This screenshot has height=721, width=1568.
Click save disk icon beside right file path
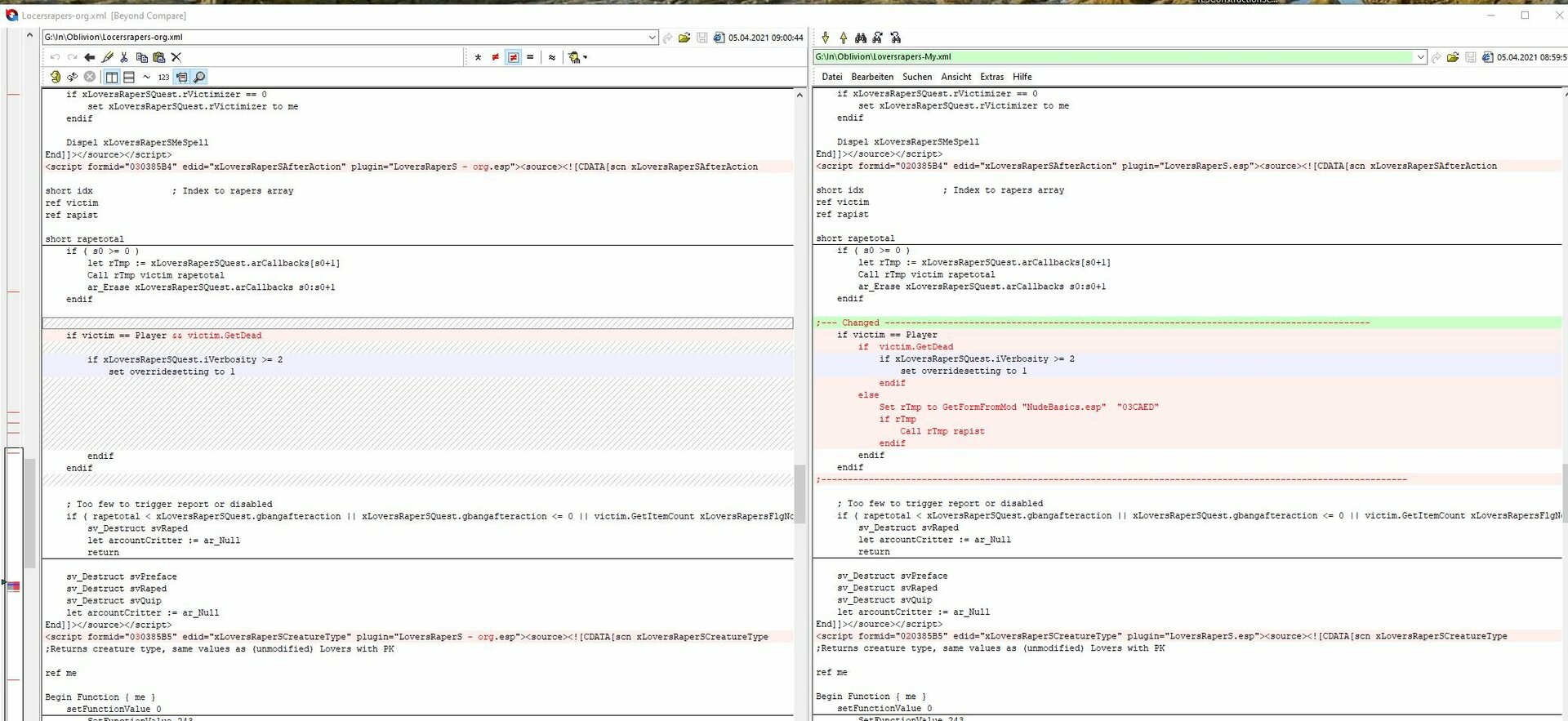pos(1470,57)
